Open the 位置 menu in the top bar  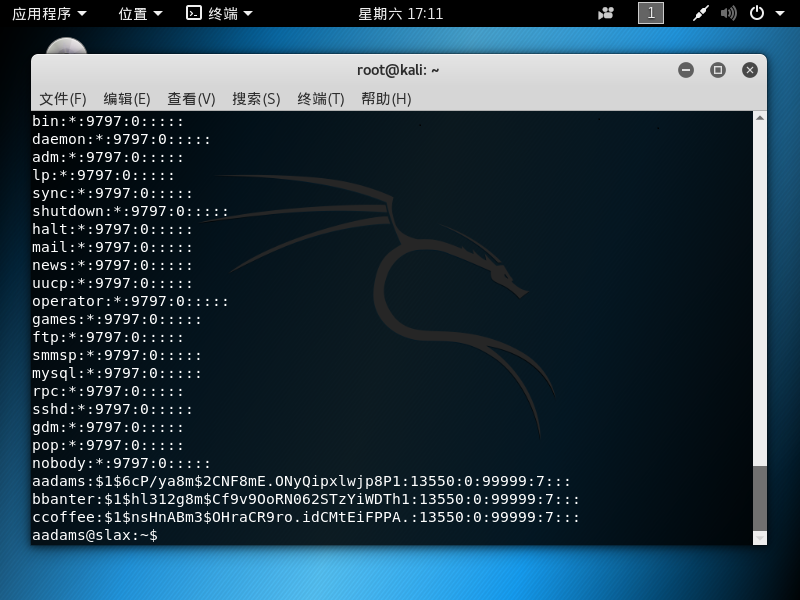(x=140, y=13)
